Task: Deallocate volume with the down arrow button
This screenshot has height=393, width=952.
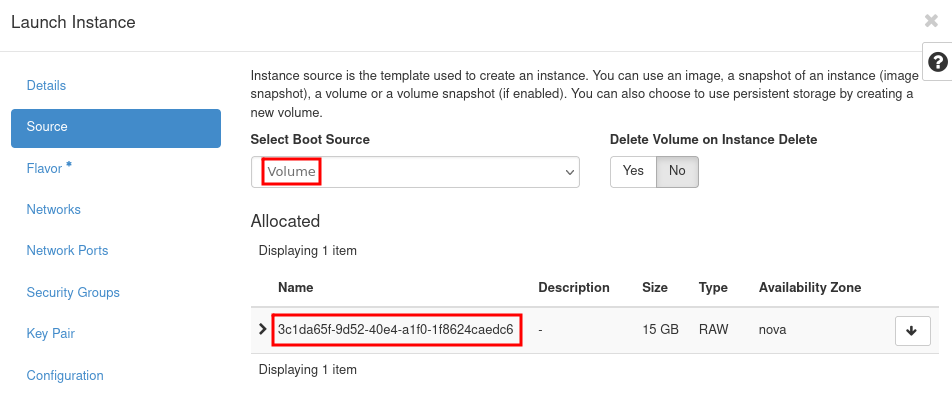Action: [913, 330]
